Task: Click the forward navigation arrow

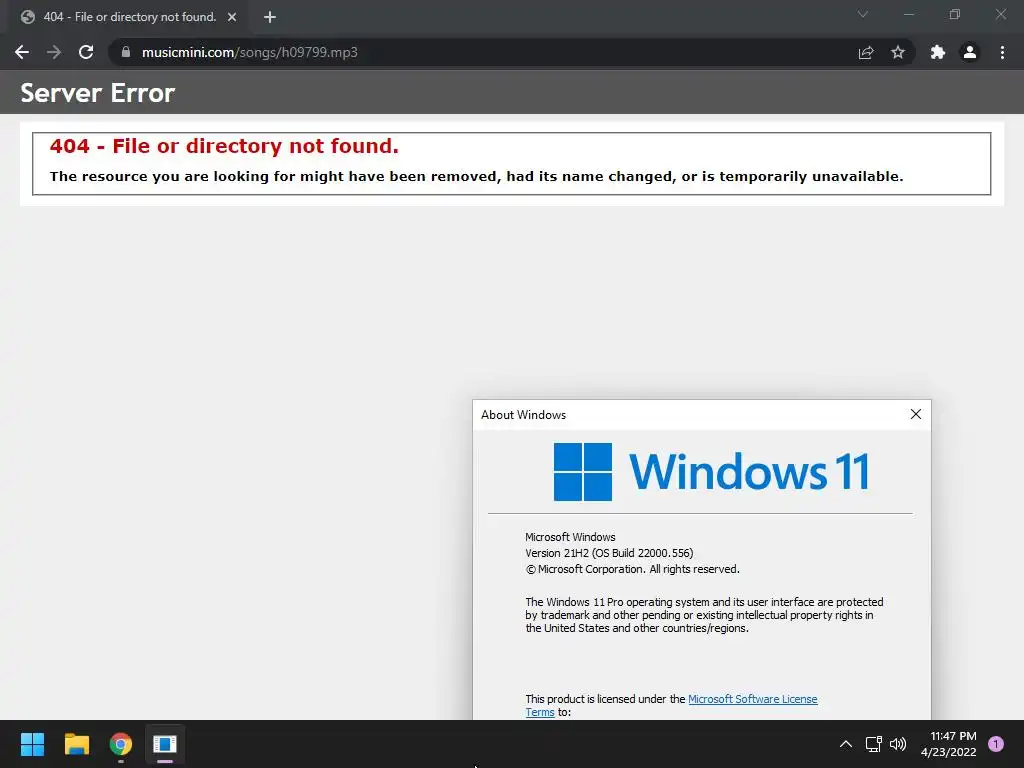Action: pos(54,52)
